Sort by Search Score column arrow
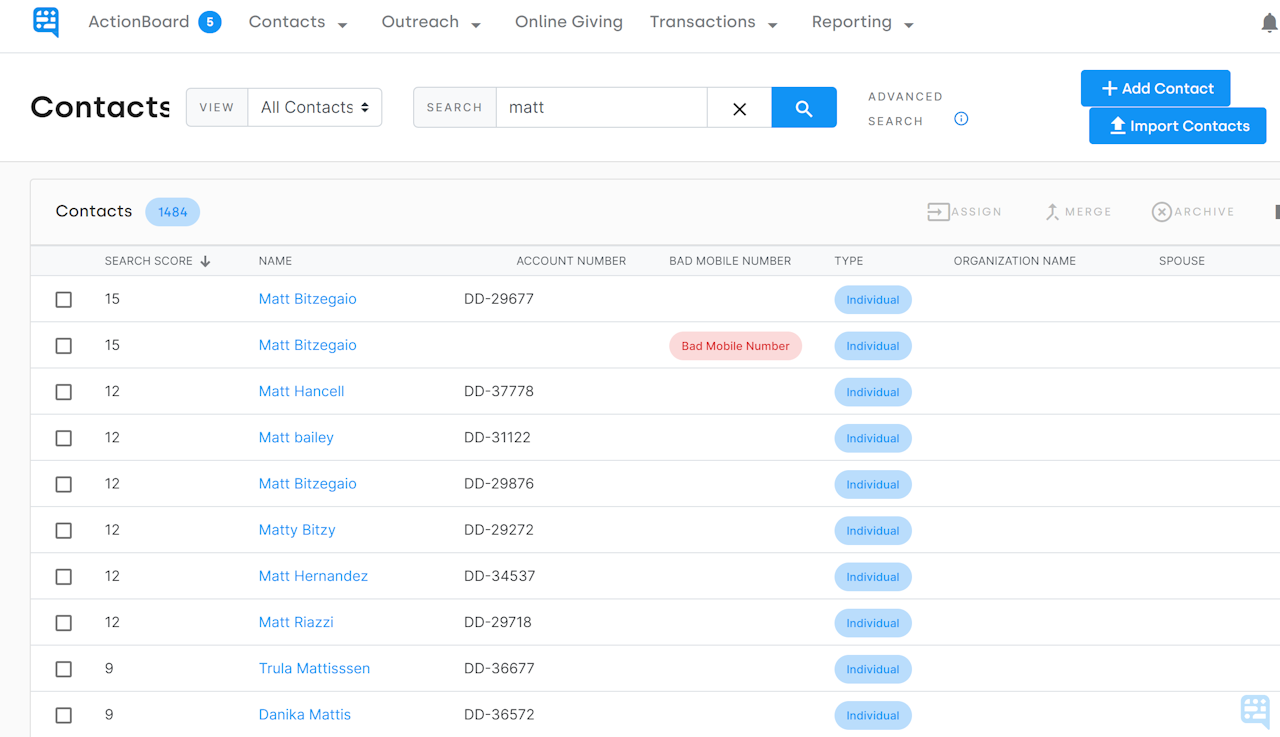The image size is (1280, 737). tap(205, 261)
